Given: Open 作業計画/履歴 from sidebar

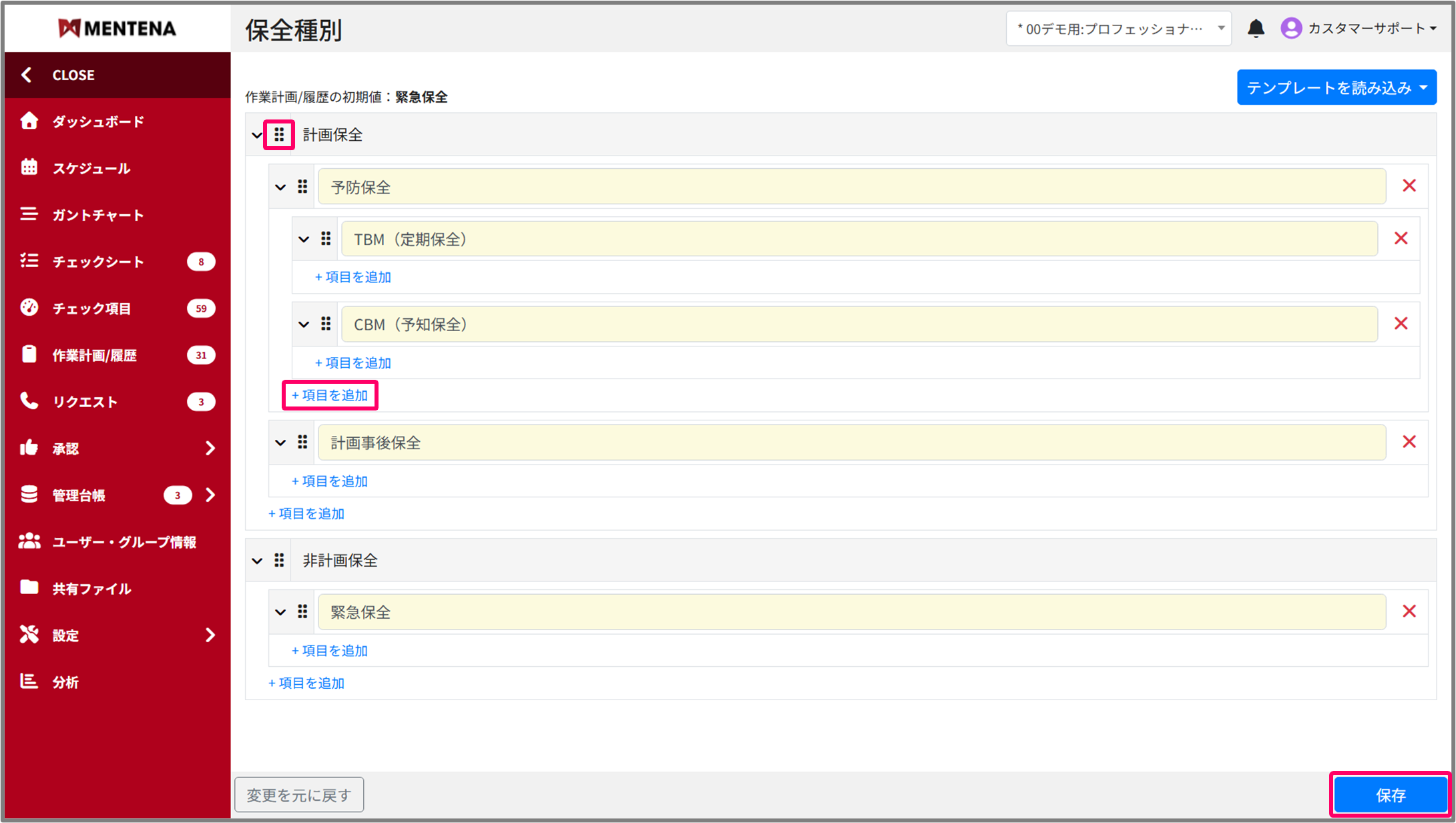Looking at the screenshot, I should (95, 355).
